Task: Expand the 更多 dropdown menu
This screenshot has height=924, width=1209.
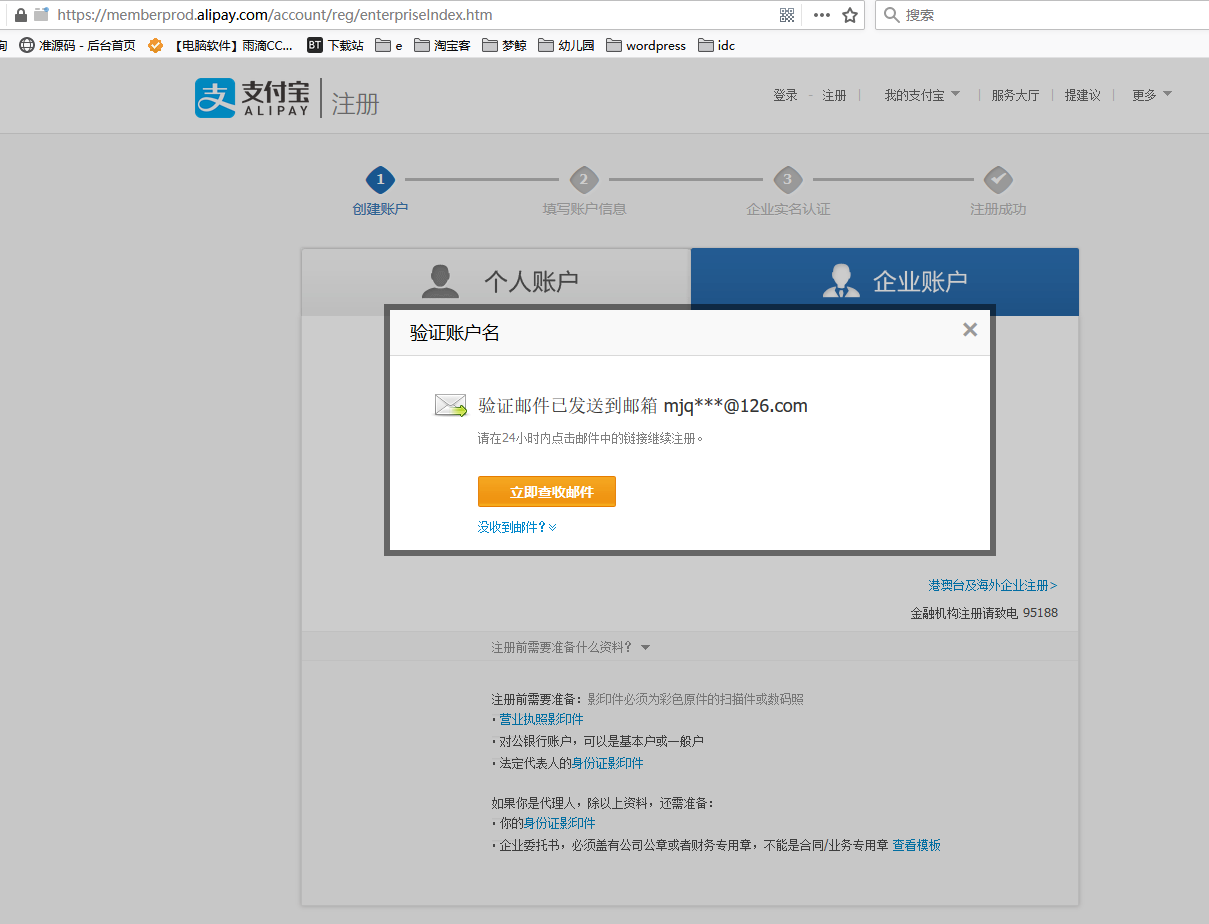Action: 1152,95
